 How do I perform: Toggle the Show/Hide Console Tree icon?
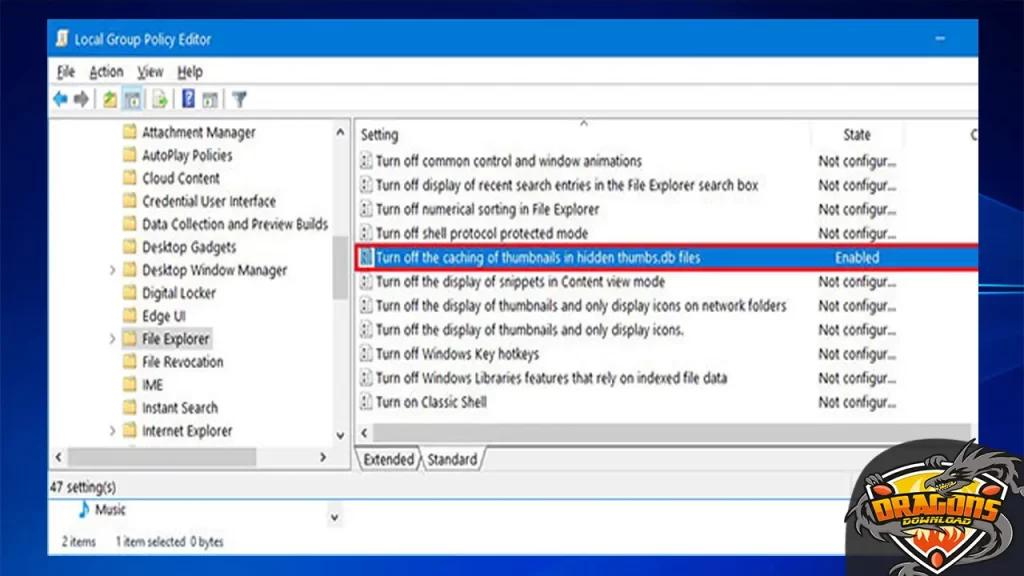(133, 99)
